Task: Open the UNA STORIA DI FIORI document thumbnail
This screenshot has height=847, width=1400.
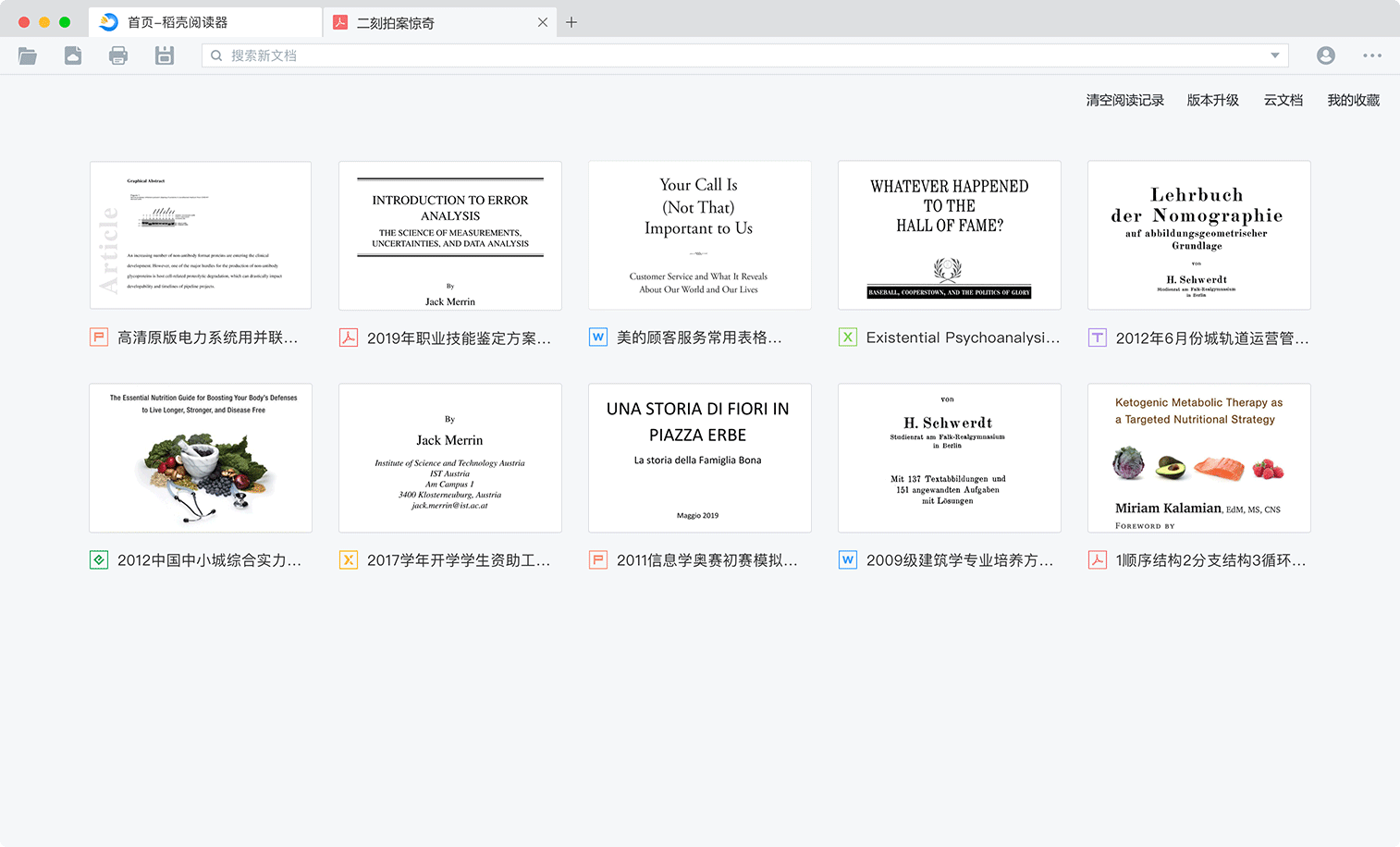Action: 699,458
